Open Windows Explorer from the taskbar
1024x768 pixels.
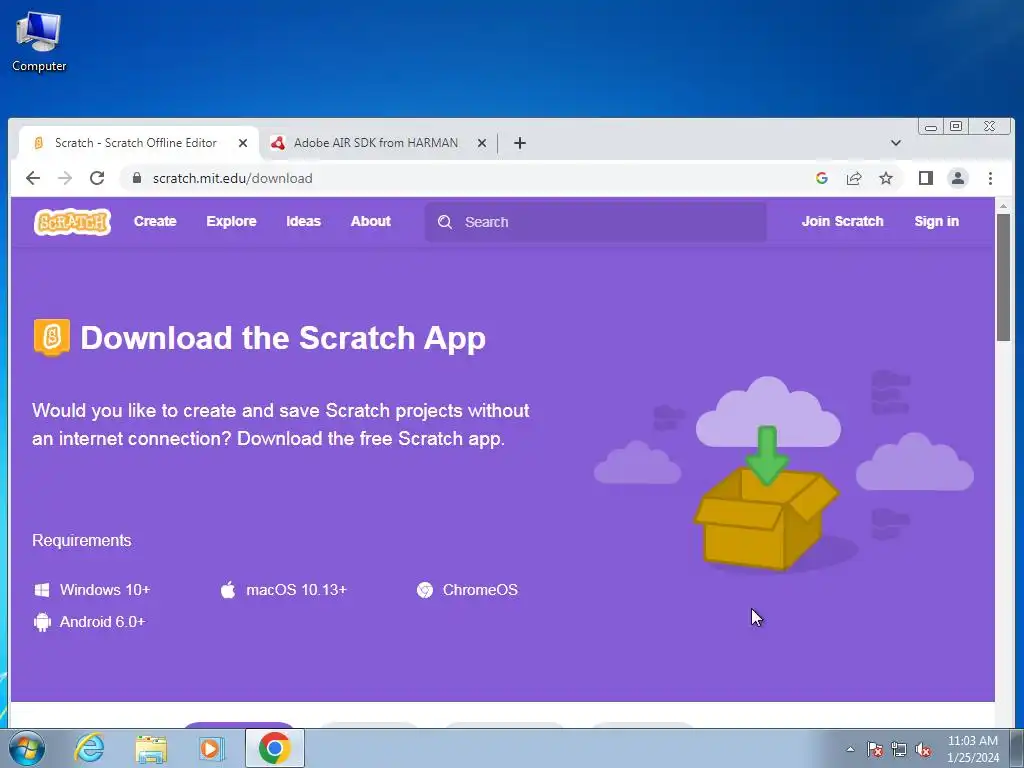(x=151, y=748)
